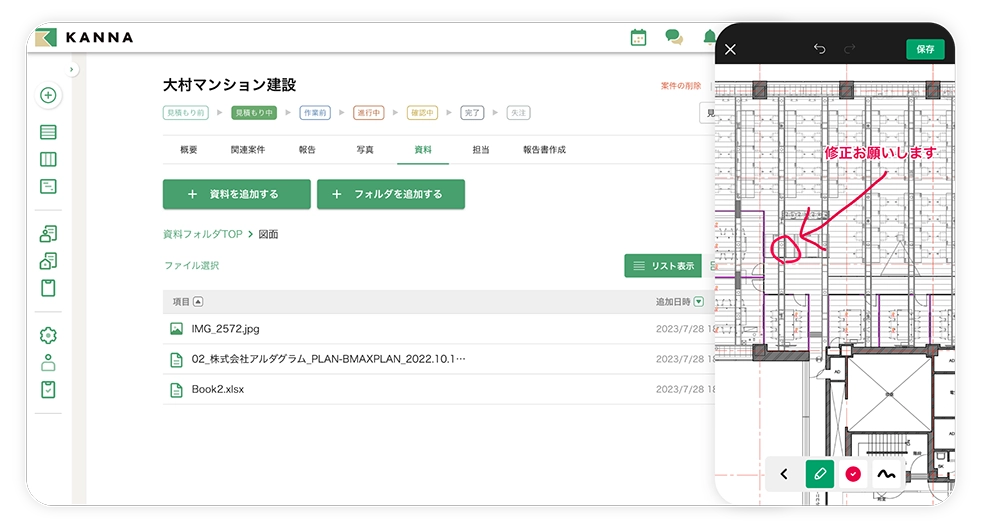
Task: Expand the left sidebar chevron
Action: pyautogui.click(x=71, y=69)
